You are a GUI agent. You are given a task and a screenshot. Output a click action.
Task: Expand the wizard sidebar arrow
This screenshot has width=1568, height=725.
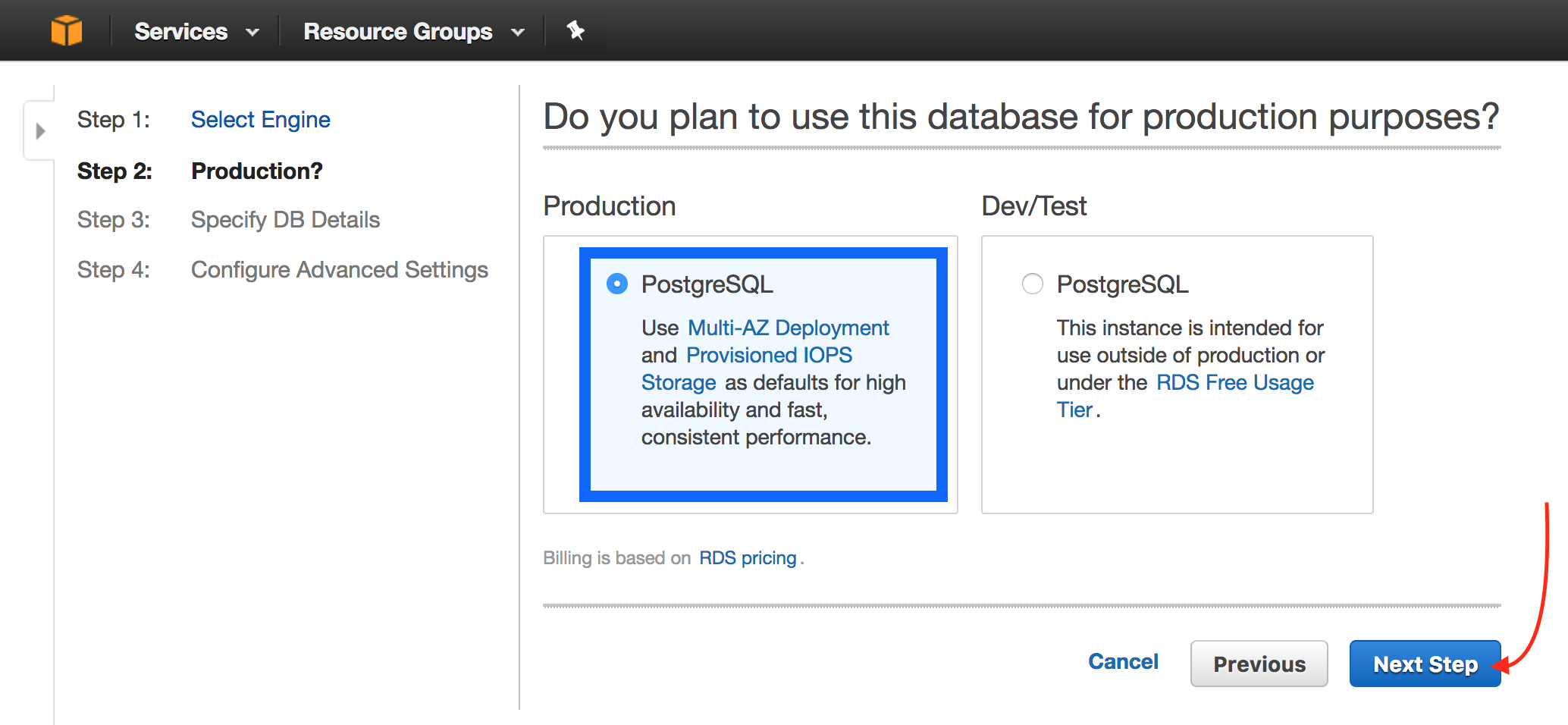point(41,130)
